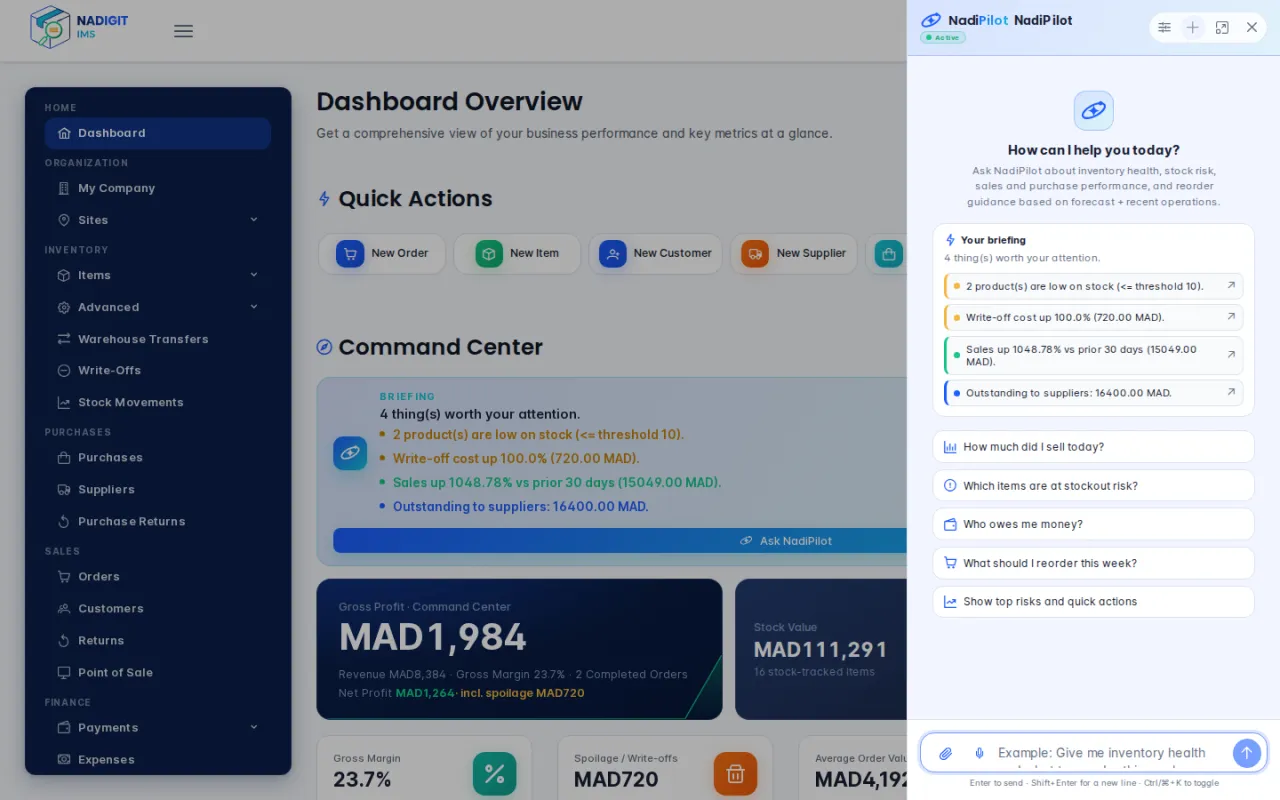Click the Spoilage trash can icon

(x=735, y=773)
